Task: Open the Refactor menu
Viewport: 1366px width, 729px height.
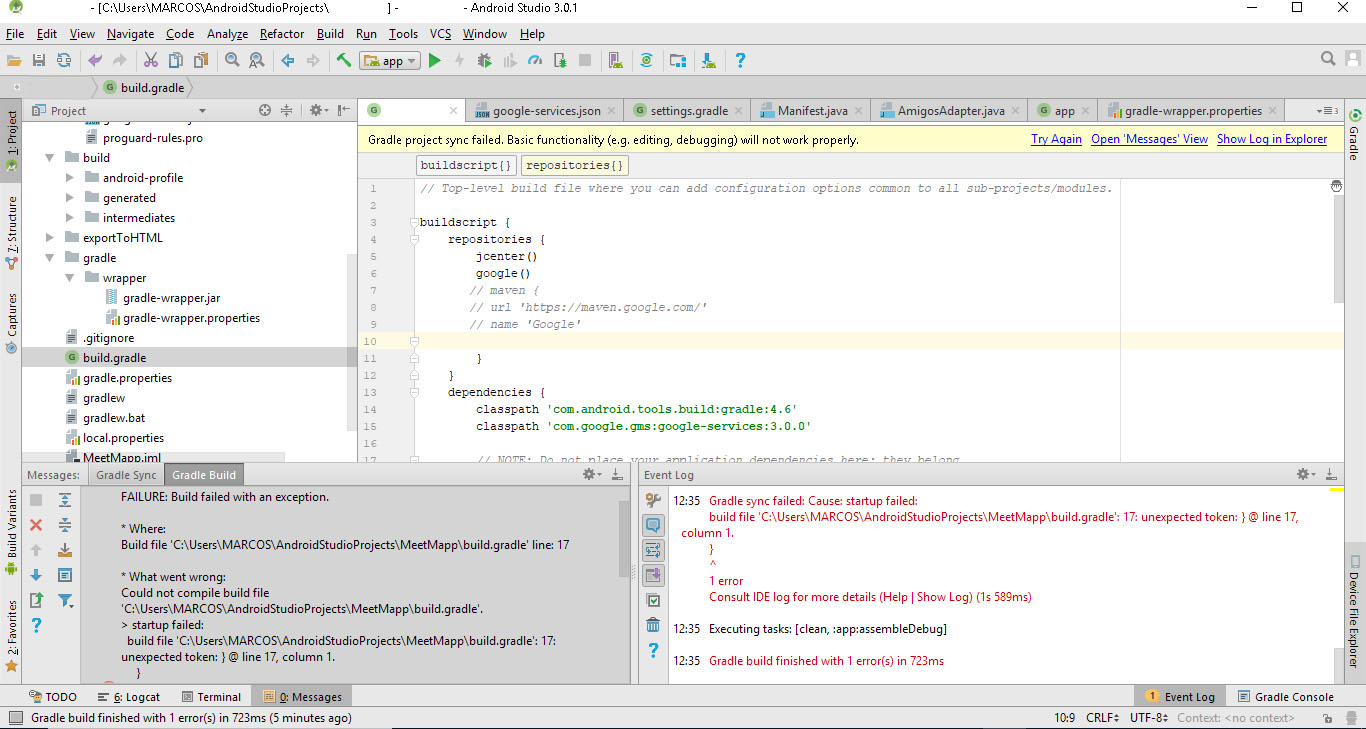Action: tap(282, 34)
